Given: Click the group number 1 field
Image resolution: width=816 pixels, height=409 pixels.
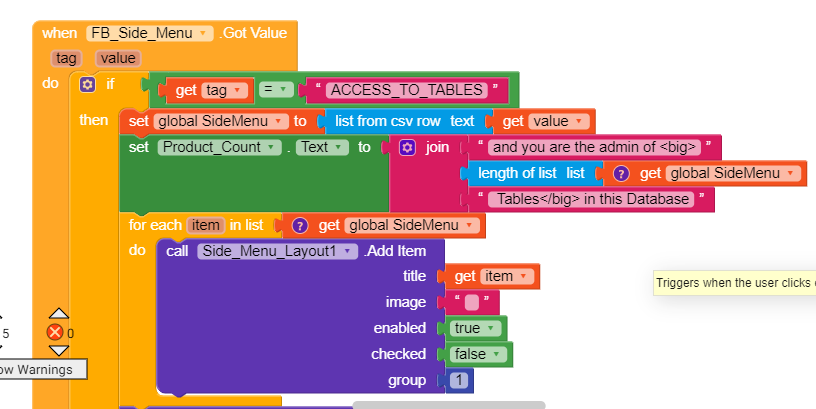Looking at the screenshot, I should click(458, 381).
